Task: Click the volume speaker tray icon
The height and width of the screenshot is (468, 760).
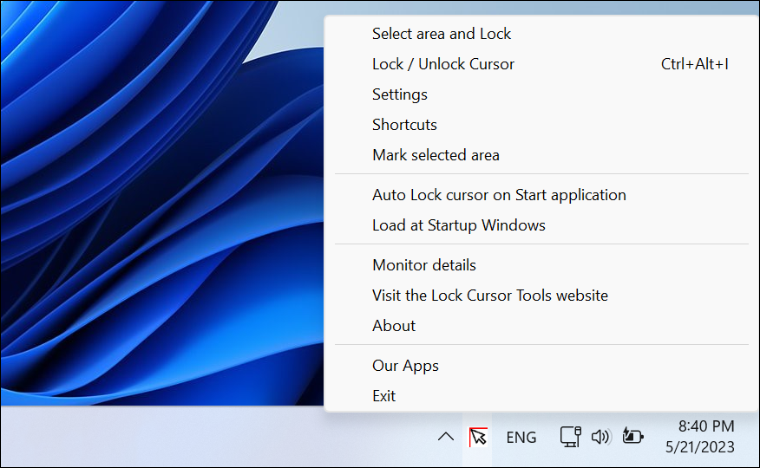Action: (x=601, y=437)
